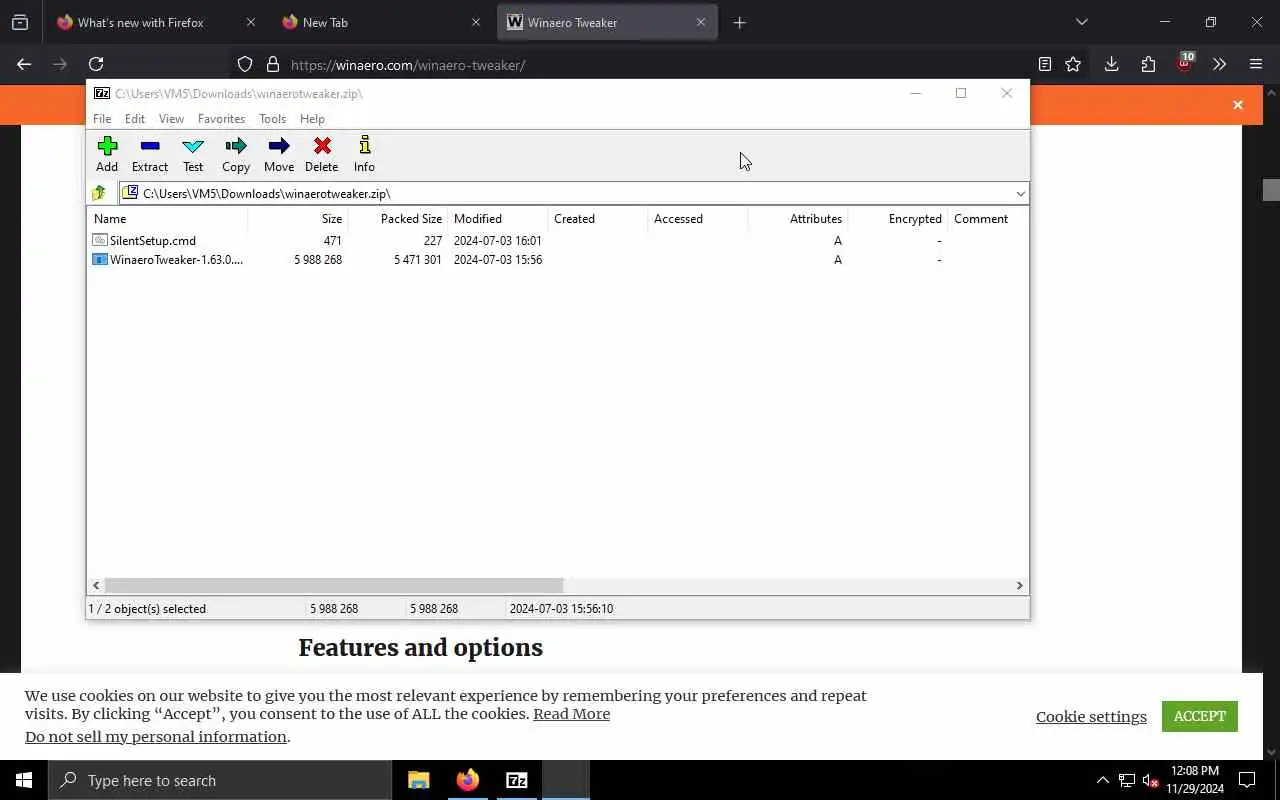The width and height of the screenshot is (1280, 800).
Task: Sort by Attributes column header
Action: pyautogui.click(x=797, y=218)
